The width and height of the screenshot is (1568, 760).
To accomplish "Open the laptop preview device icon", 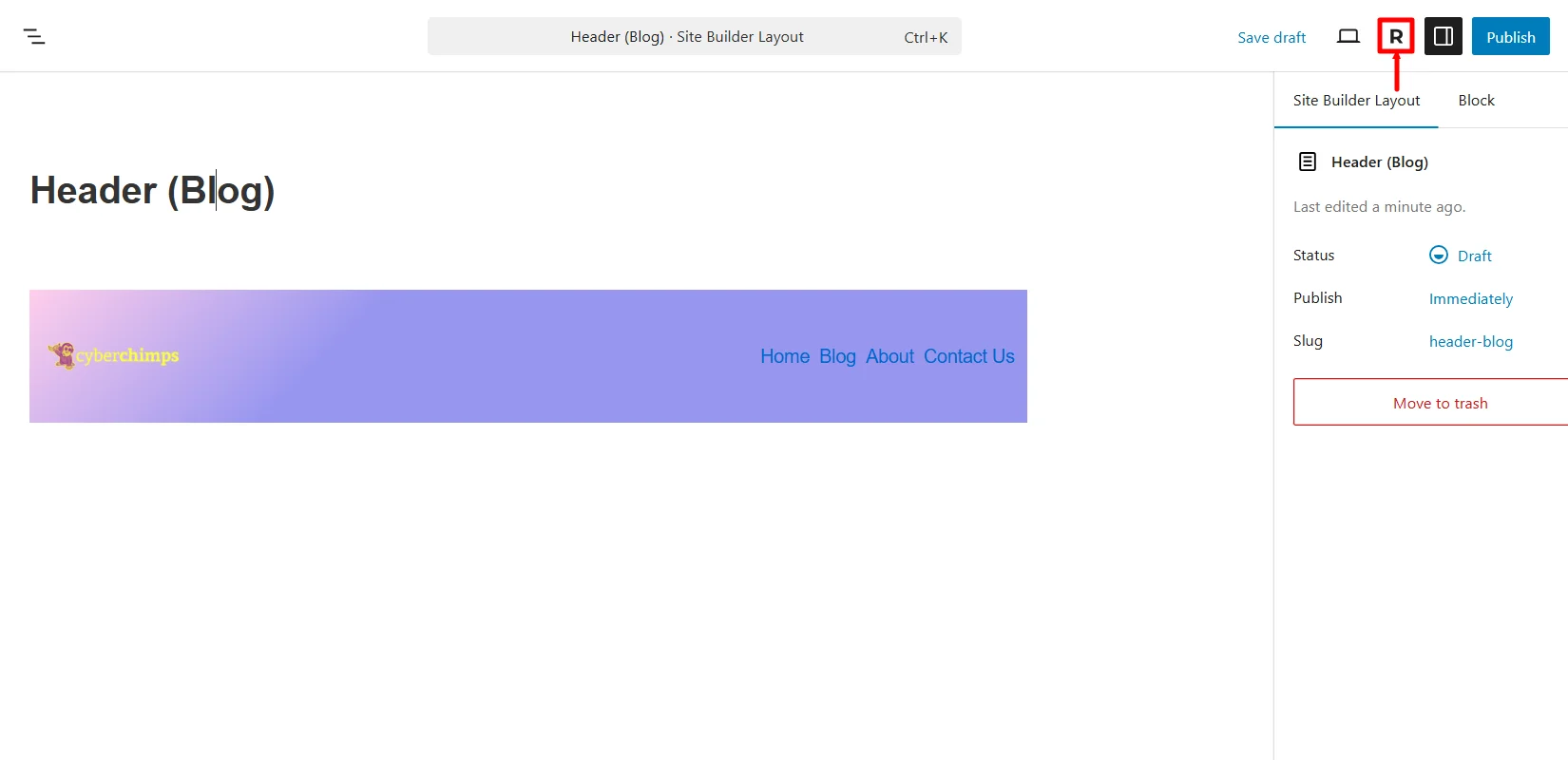I will tap(1348, 37).
